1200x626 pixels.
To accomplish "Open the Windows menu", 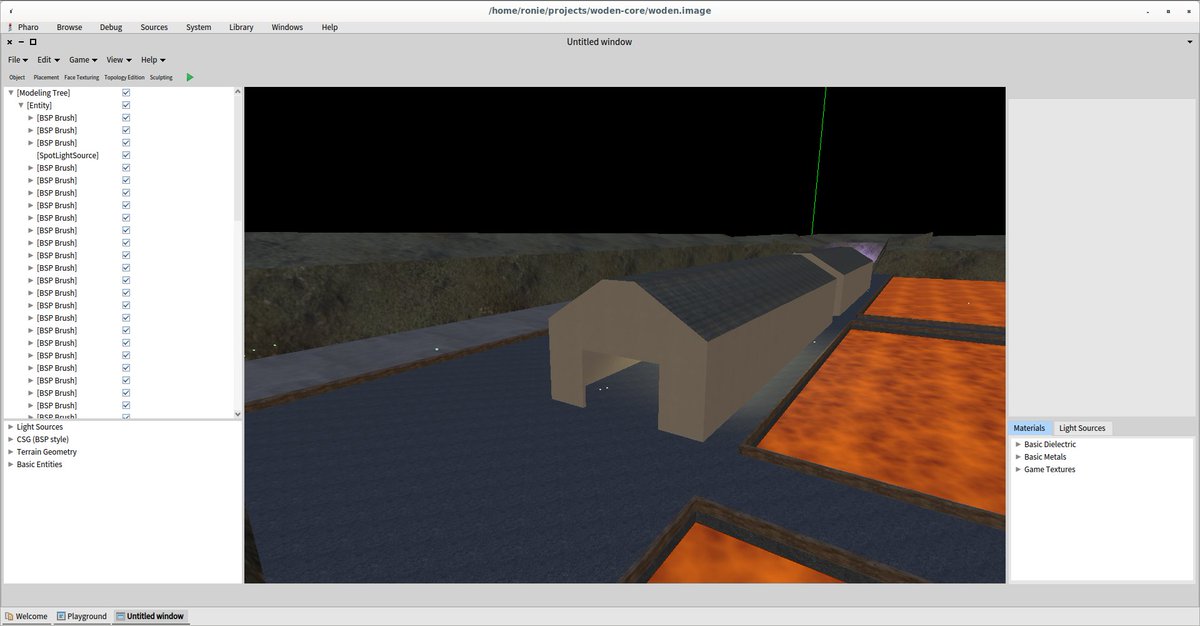I will [x=287, y=27].
